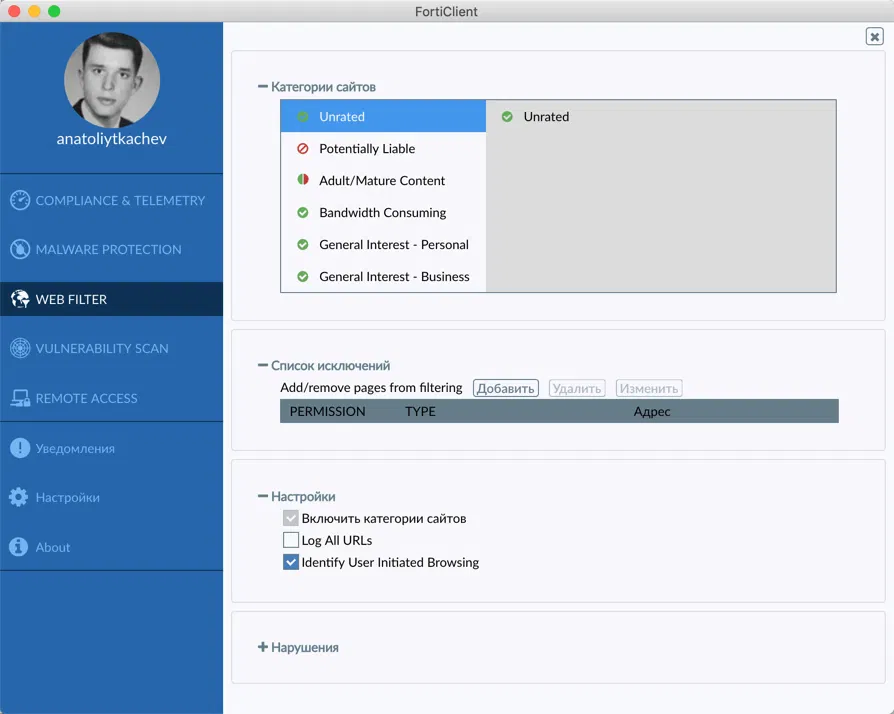The image size is (894, 714).
Task: Close the settings panel with the X button
Action: point(874,36)
